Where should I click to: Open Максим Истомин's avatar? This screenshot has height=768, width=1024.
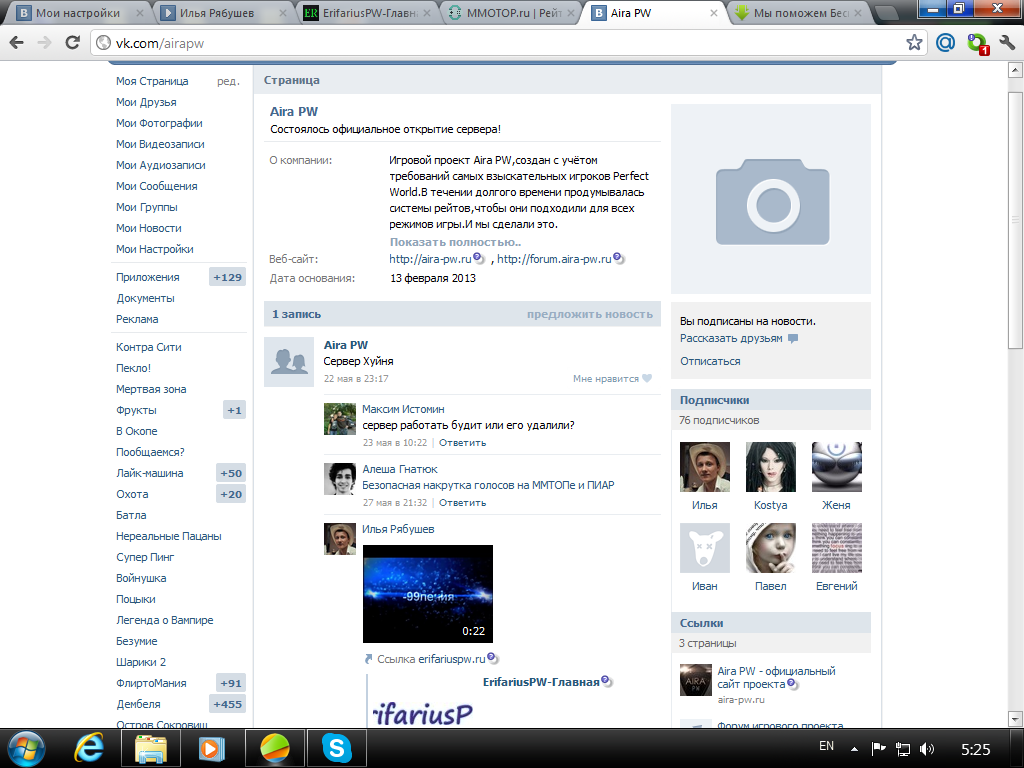pyautogui.click(x=340, y=419)
